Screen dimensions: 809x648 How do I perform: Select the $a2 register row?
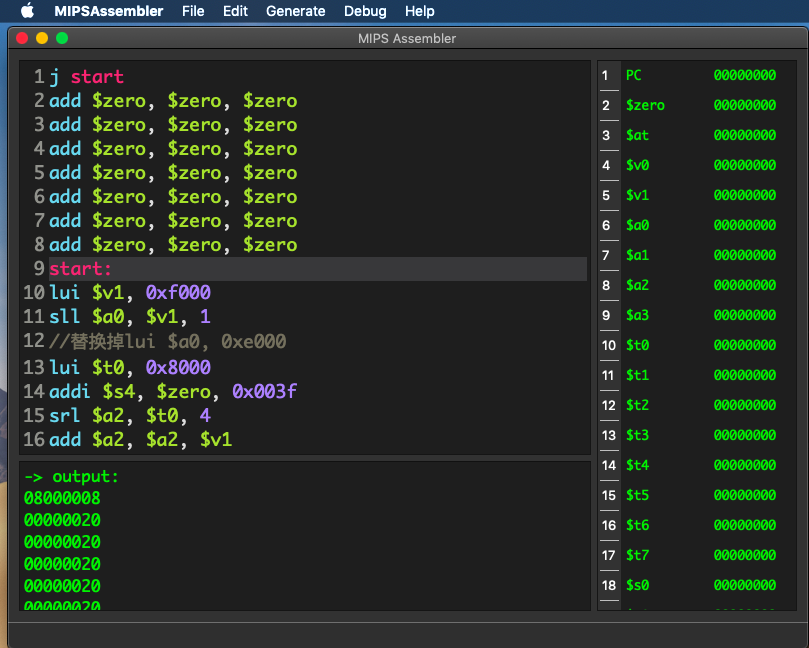697,285
